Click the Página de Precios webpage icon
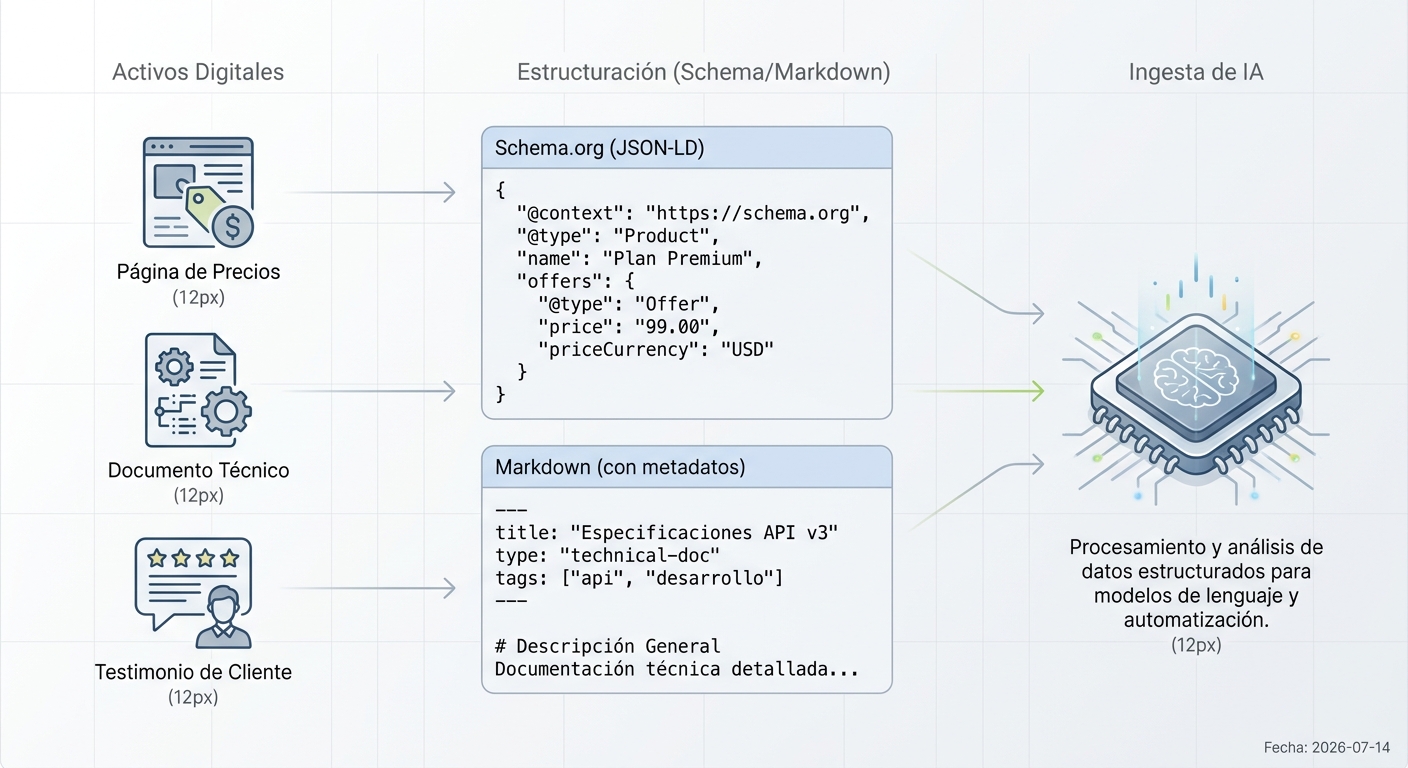Image resolution: width=1408 pixels, height=768 pixels. [198, 193]
